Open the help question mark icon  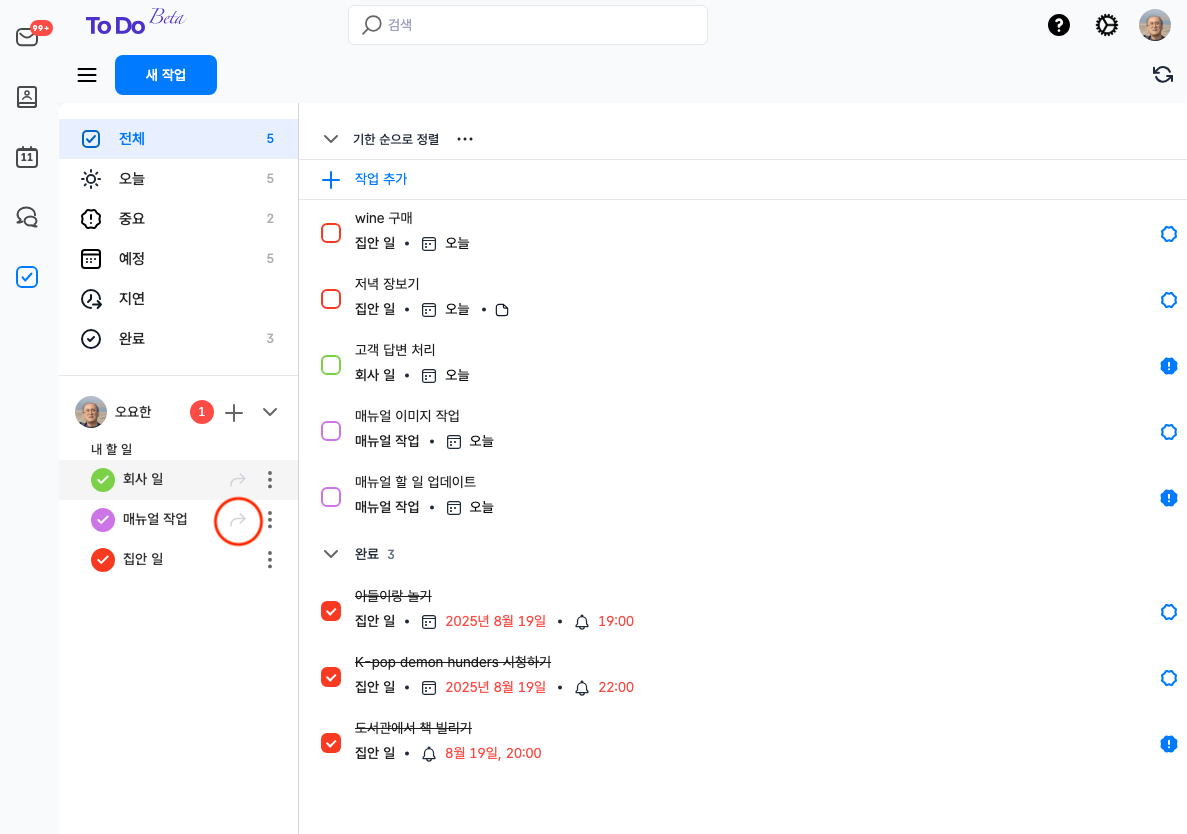[1059, 25]
